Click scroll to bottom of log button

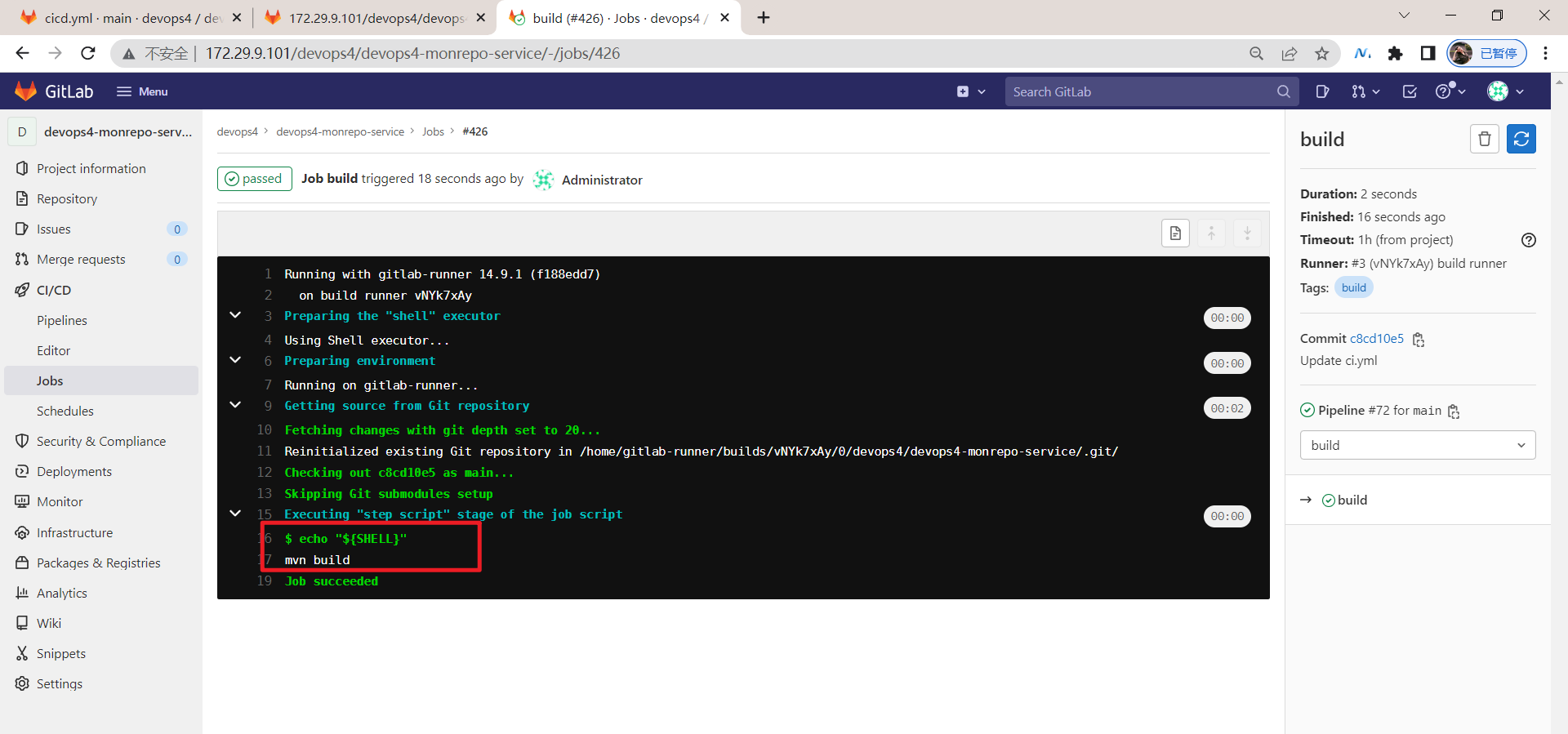1247,234
